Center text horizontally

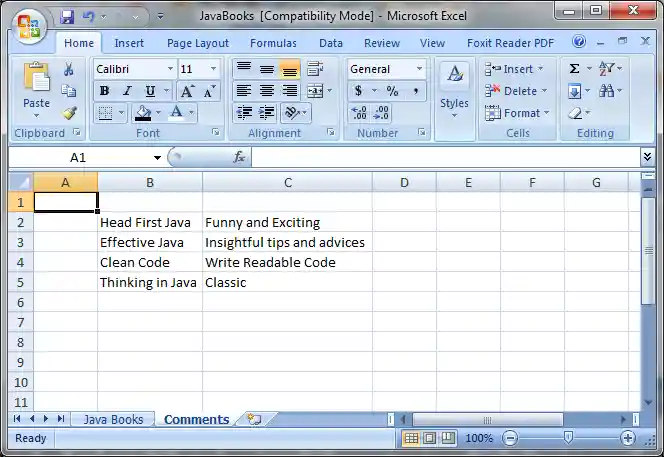coord(267,91)
